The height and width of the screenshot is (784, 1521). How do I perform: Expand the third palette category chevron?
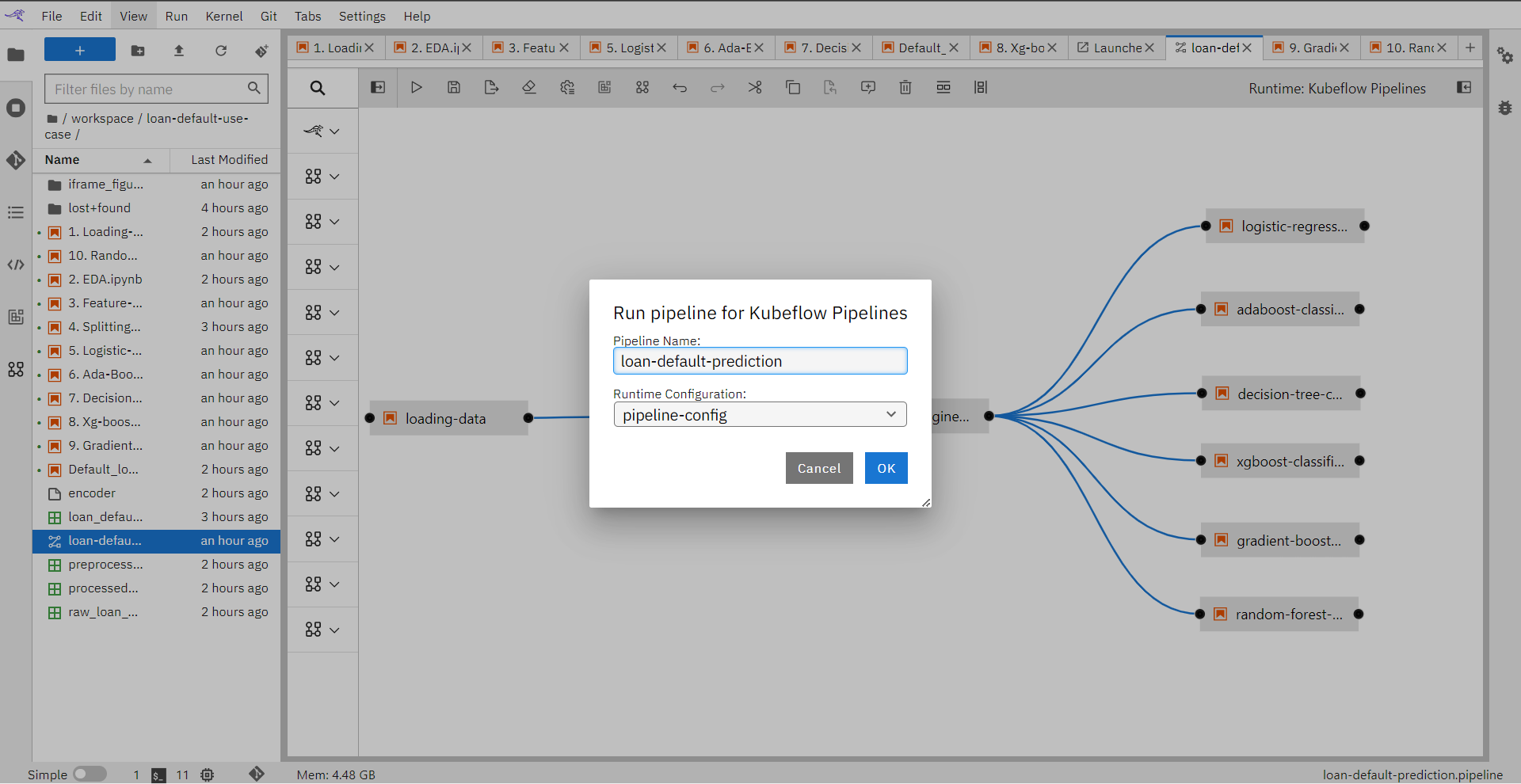point(334,222)
